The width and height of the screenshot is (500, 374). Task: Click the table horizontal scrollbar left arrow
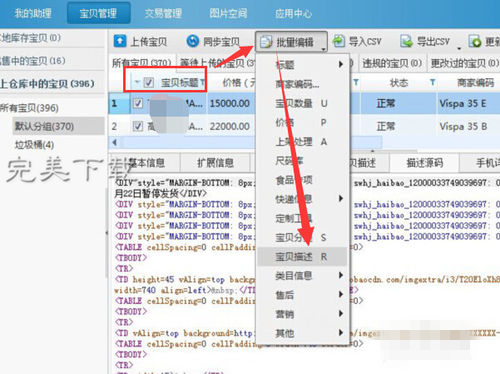pos(114,142)
